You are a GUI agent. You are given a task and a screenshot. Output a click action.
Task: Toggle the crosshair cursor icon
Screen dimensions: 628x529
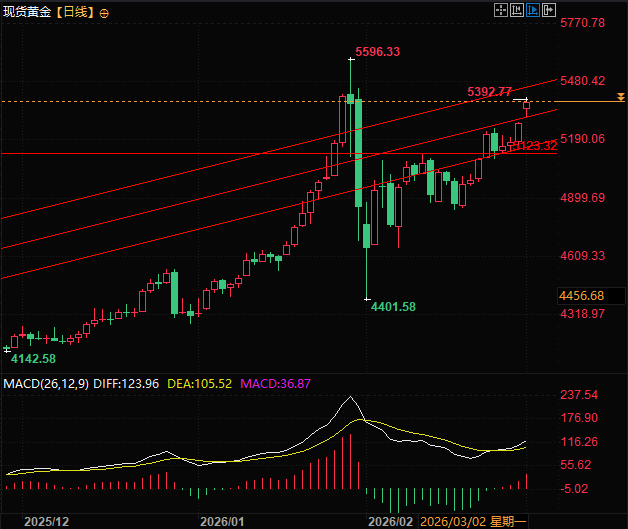tap(501, 10)
